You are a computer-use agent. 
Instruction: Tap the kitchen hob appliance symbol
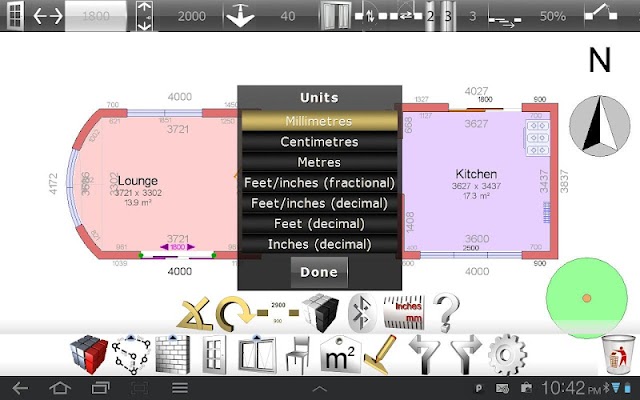coord(537,138)
